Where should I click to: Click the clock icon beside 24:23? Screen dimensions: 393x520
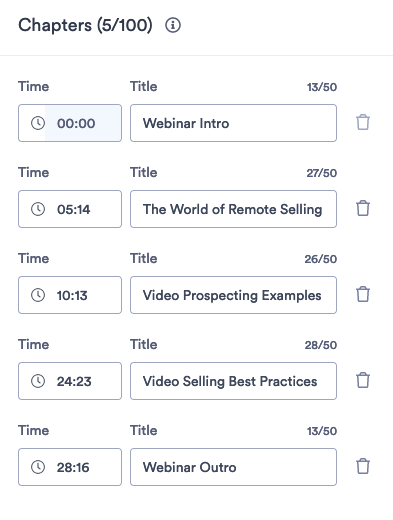(x=38, y=381)
